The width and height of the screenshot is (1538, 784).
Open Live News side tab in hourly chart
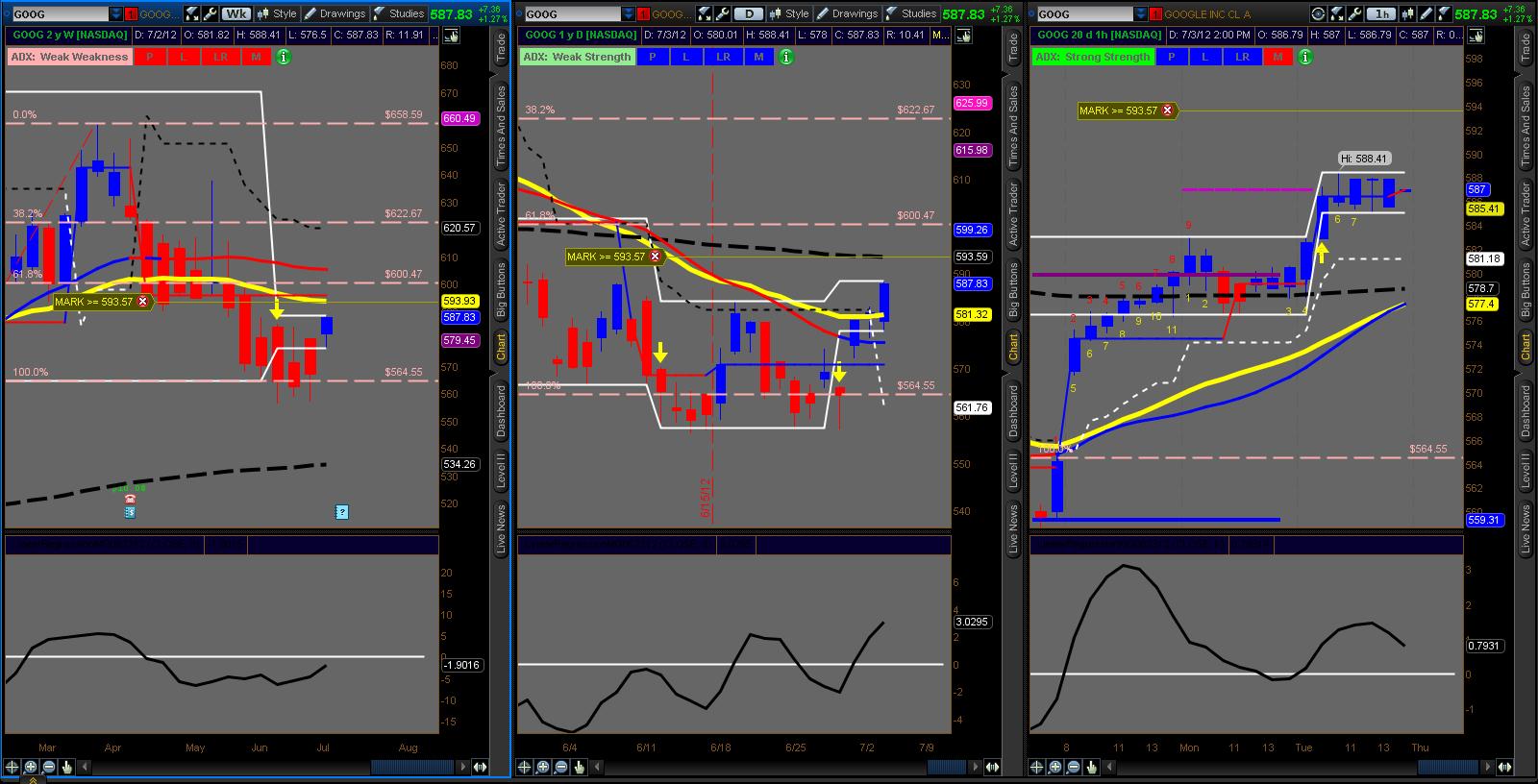coord(1526,528)
